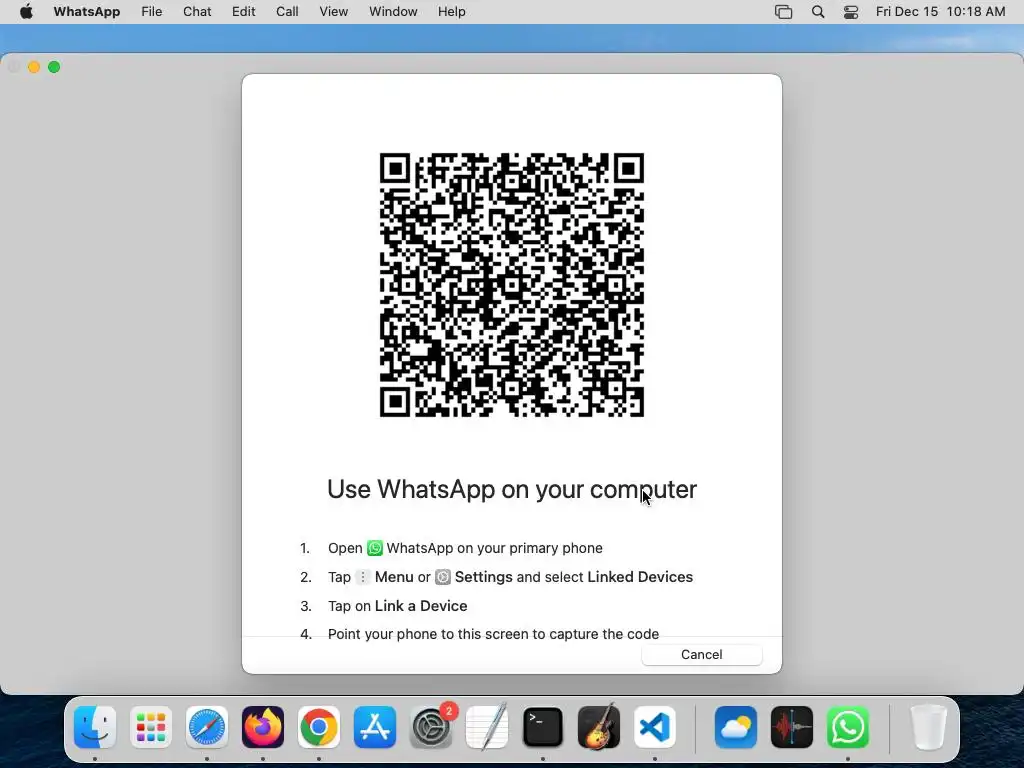Open the Edit menu
The width and height of the screenshot is (1024, 768).
pos(244,12)
